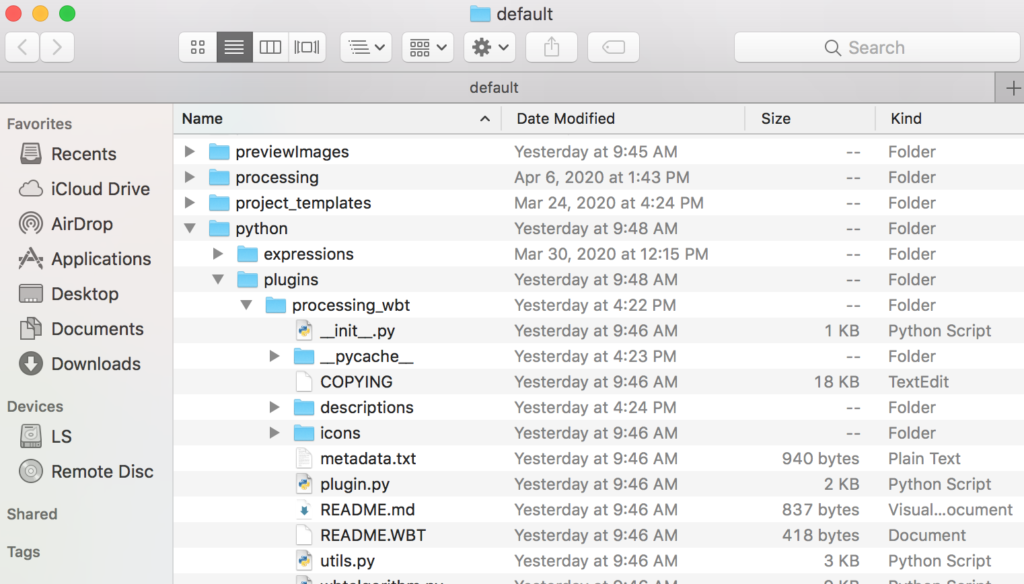Screen dimensions: 1024x584
Task: Switch to column view layout
Action: tap(270, 47)
